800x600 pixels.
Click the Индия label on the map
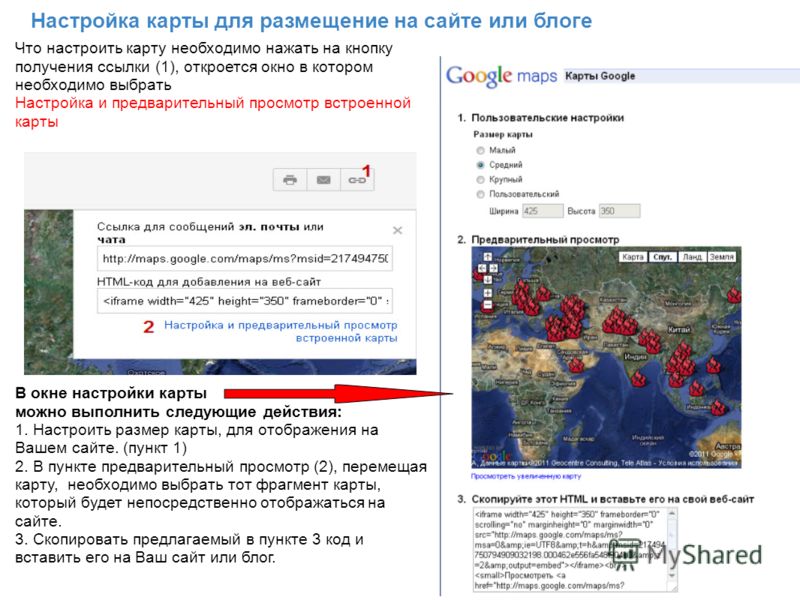tap(636, 357)
